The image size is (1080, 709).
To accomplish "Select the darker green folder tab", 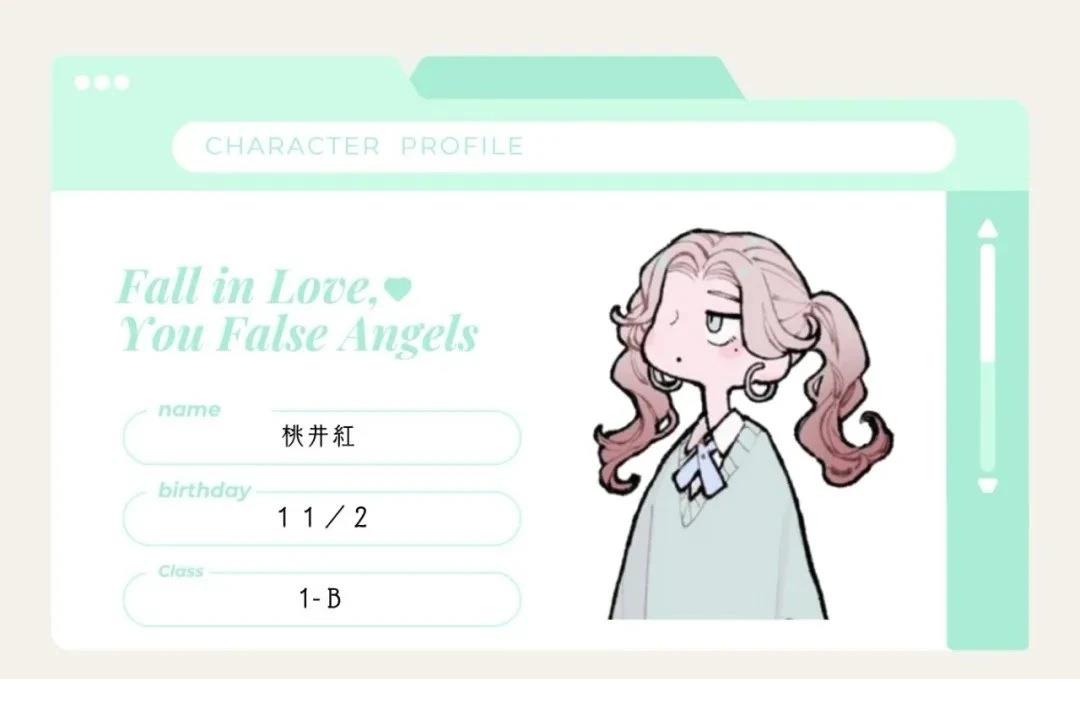I will point(577,78).
